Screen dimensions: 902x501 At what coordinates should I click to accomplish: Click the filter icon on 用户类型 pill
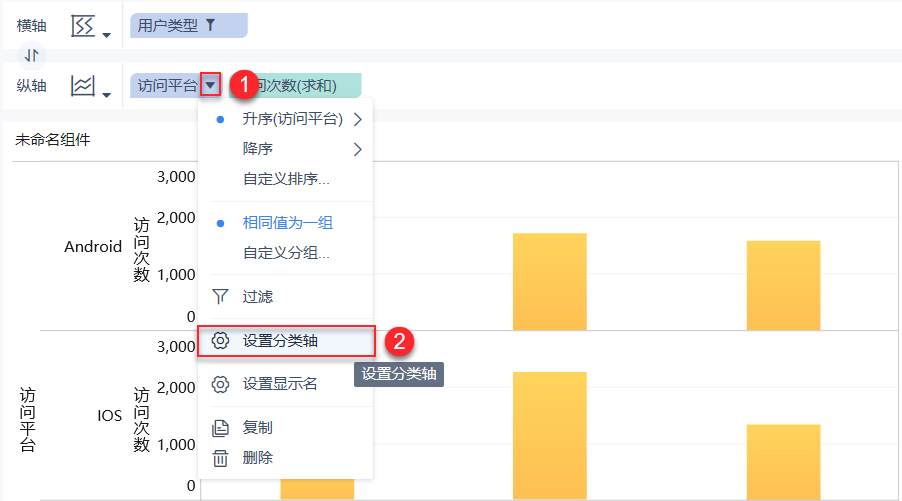click(210, 26)
